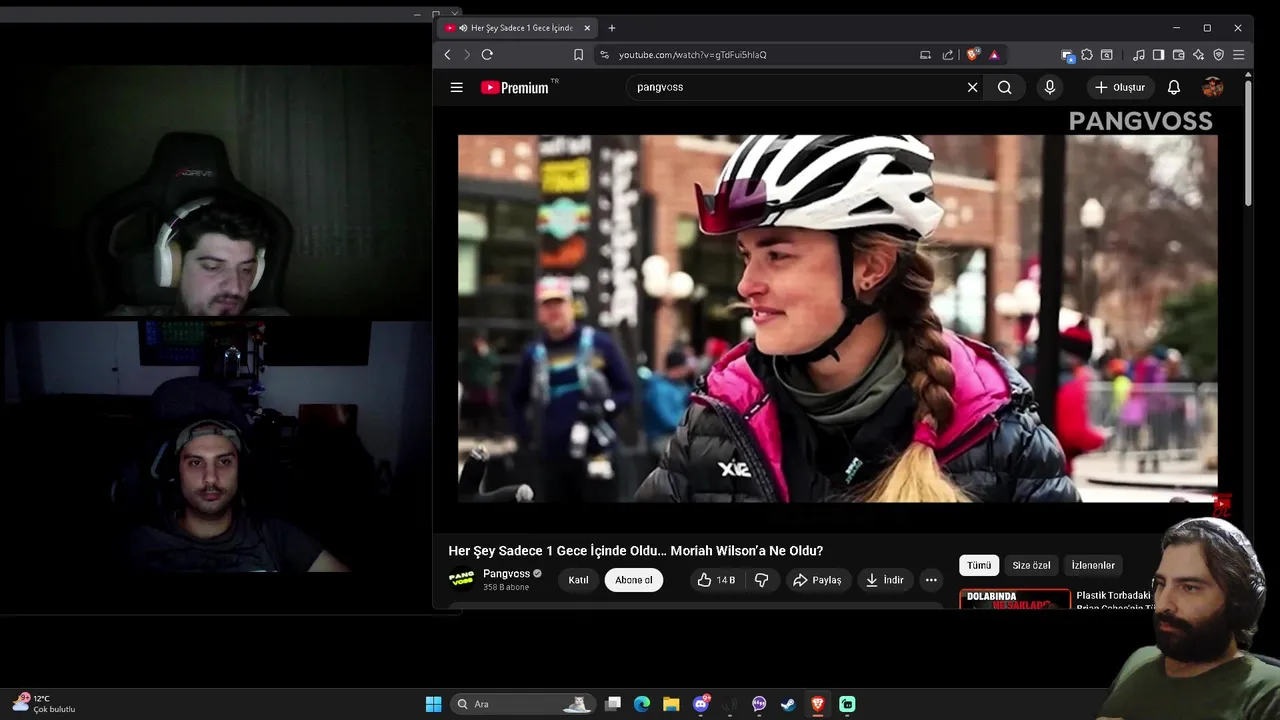Open the browser main menu
The width and height of the screenshot is (1280, 720).
coord(1238,55)
